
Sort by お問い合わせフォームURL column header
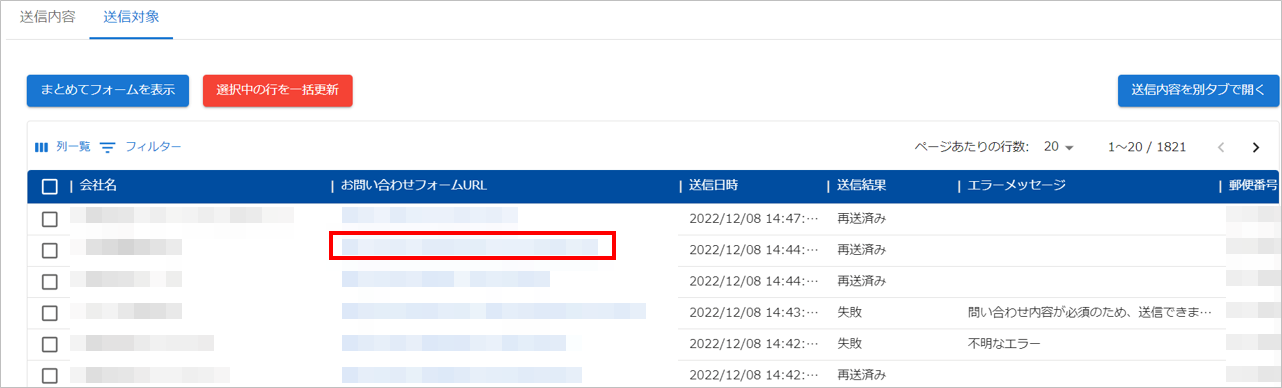pos(414,186)
